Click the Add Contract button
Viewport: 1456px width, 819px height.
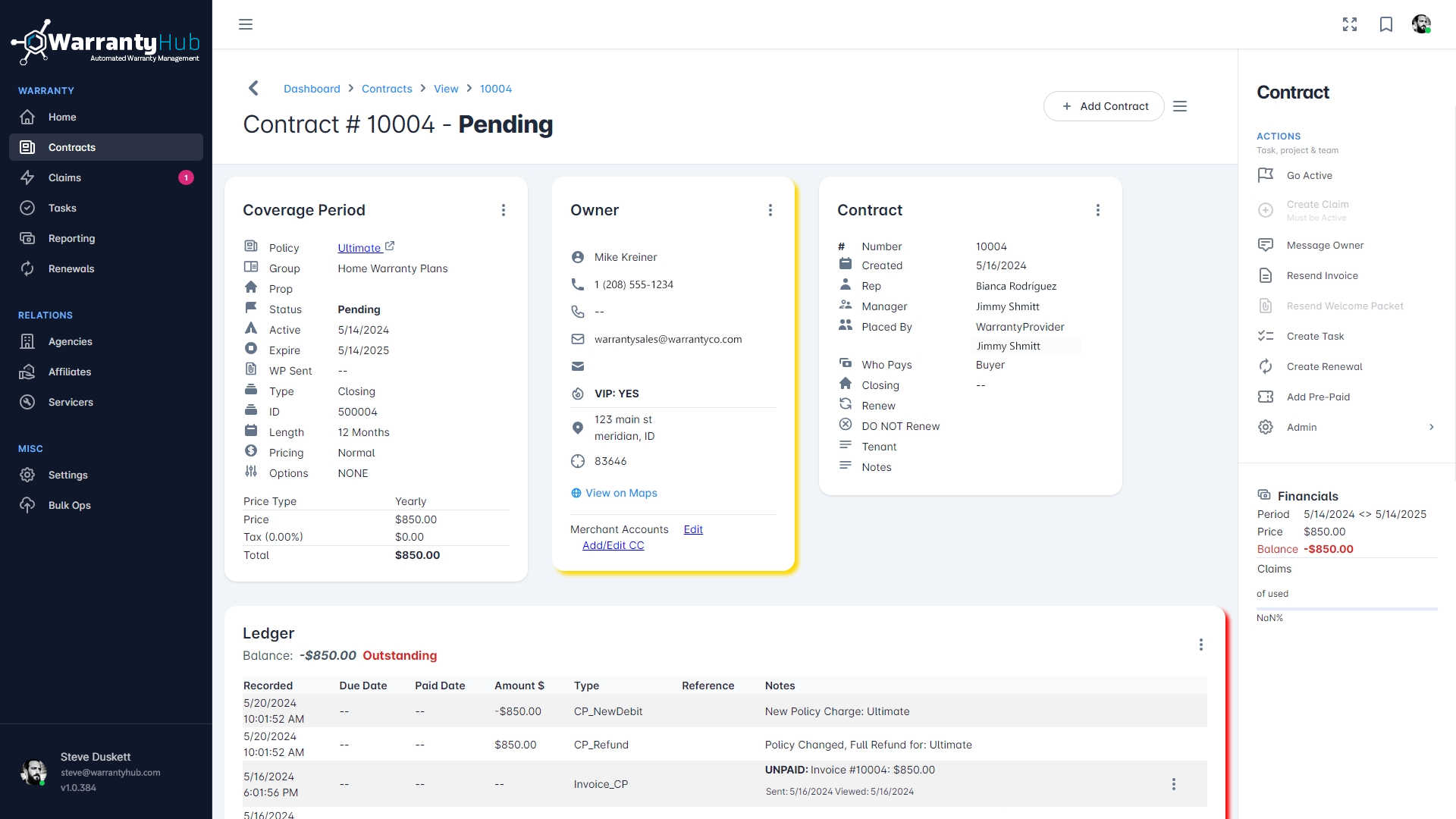click(1104, 106)
